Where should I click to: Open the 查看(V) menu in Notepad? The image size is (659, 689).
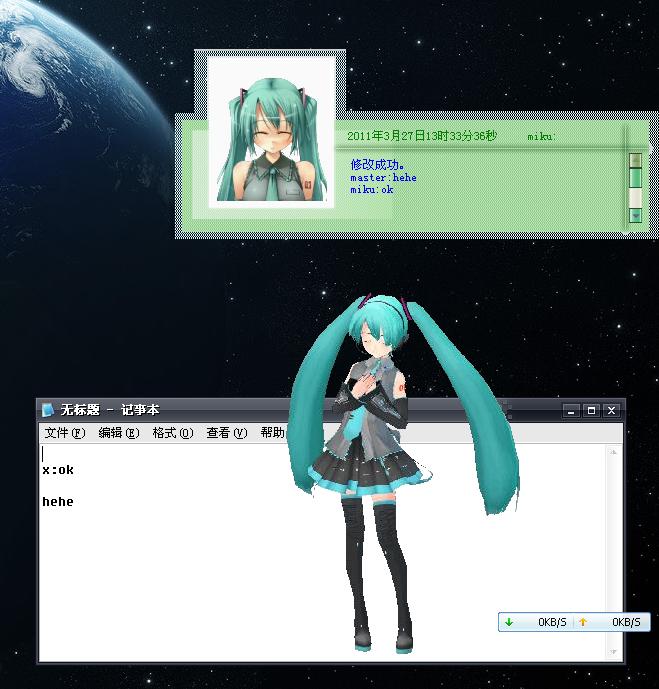click(227, 433)
